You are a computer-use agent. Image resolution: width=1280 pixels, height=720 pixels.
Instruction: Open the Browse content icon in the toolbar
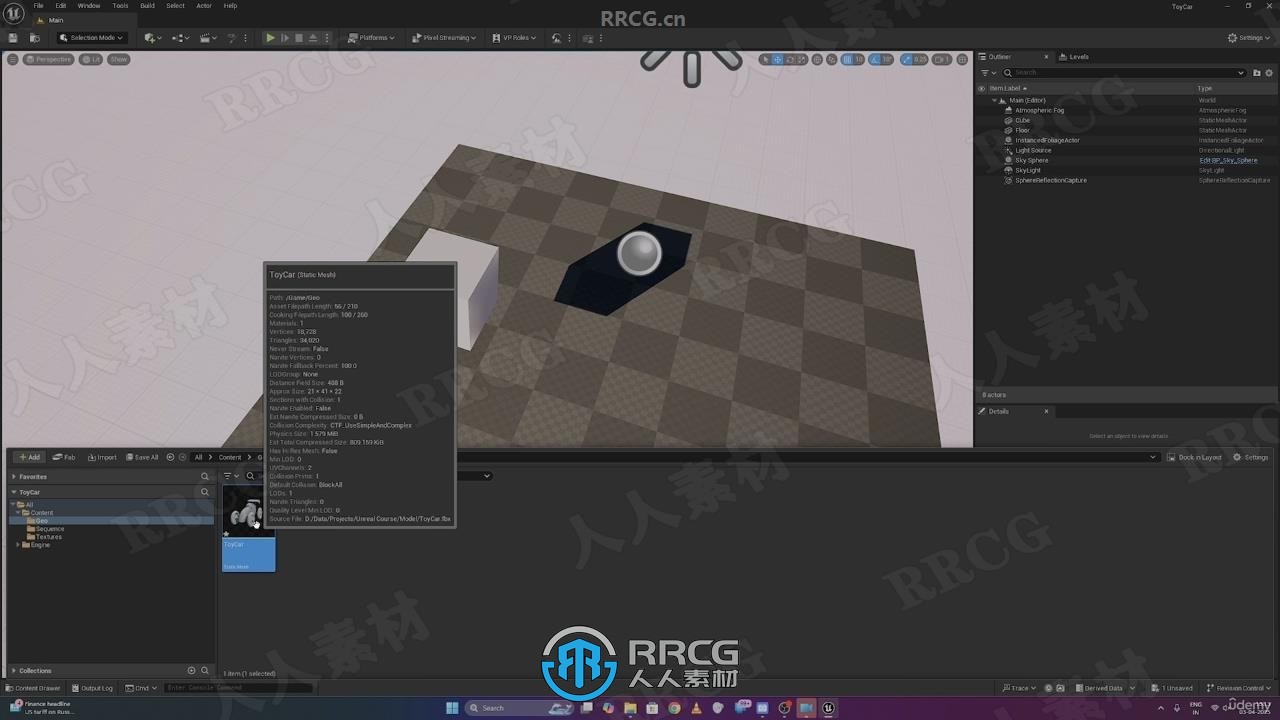pos(35,38)
